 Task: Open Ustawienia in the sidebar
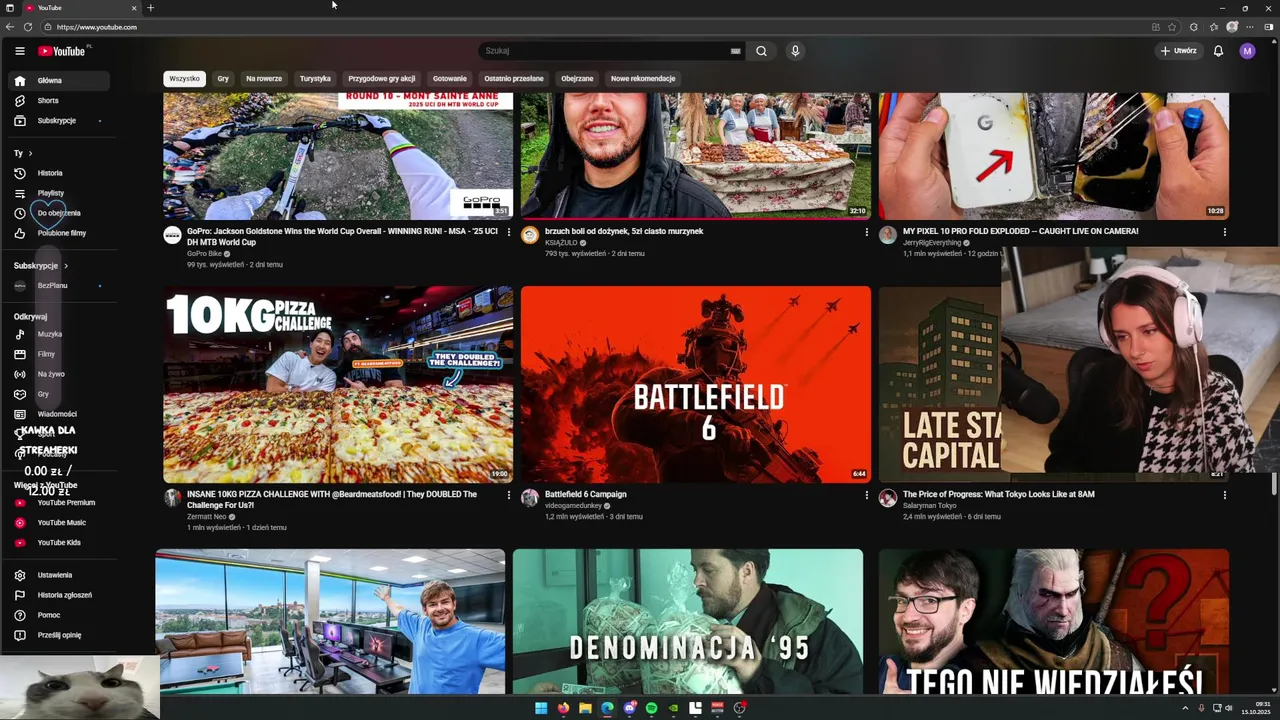pyautogui.click(x=59, y=575)
